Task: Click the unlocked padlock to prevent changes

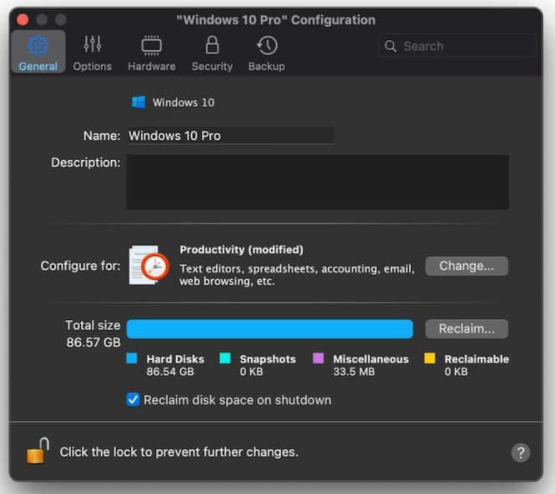Action: [x=38, y=450]
